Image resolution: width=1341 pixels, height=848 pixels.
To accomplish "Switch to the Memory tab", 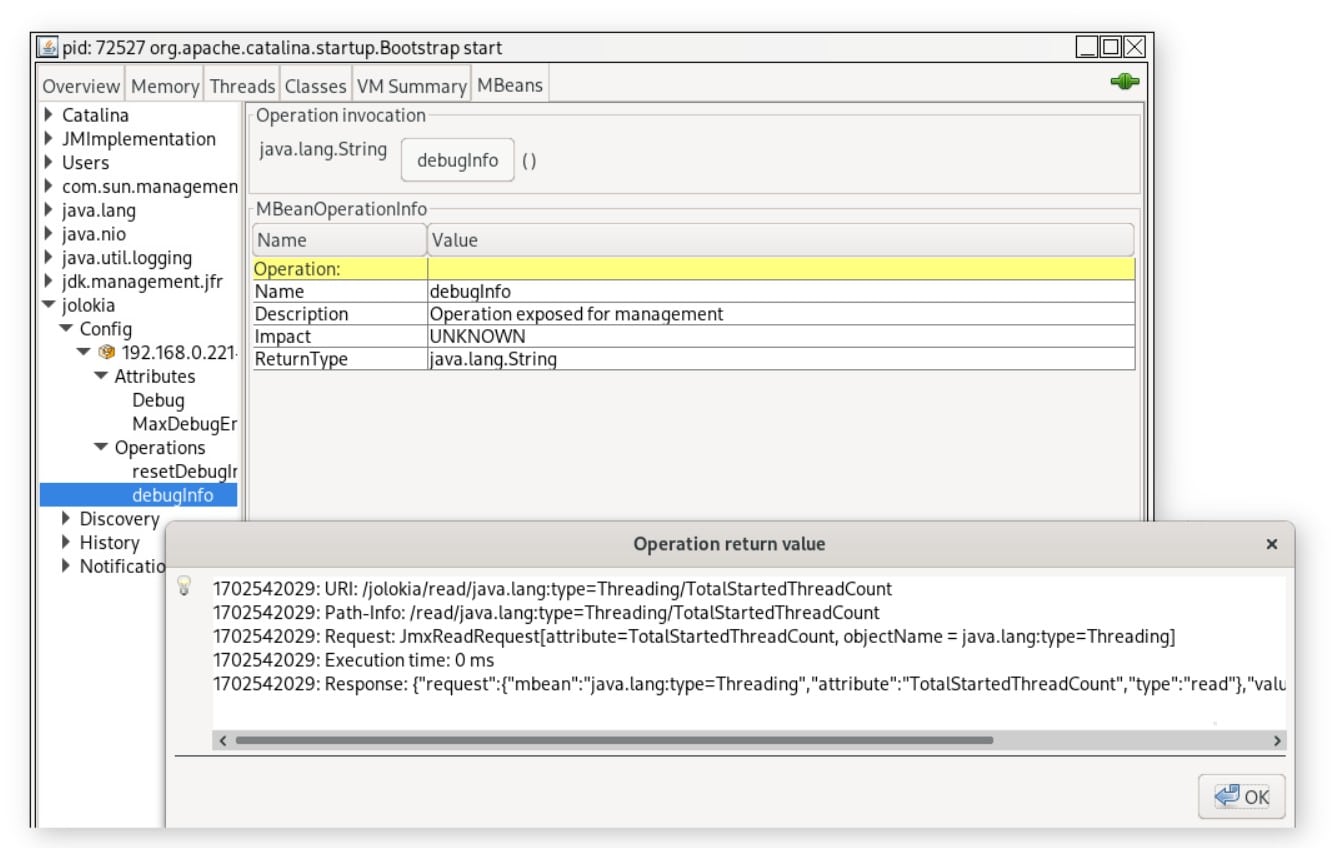I will [x=165, y=86].
